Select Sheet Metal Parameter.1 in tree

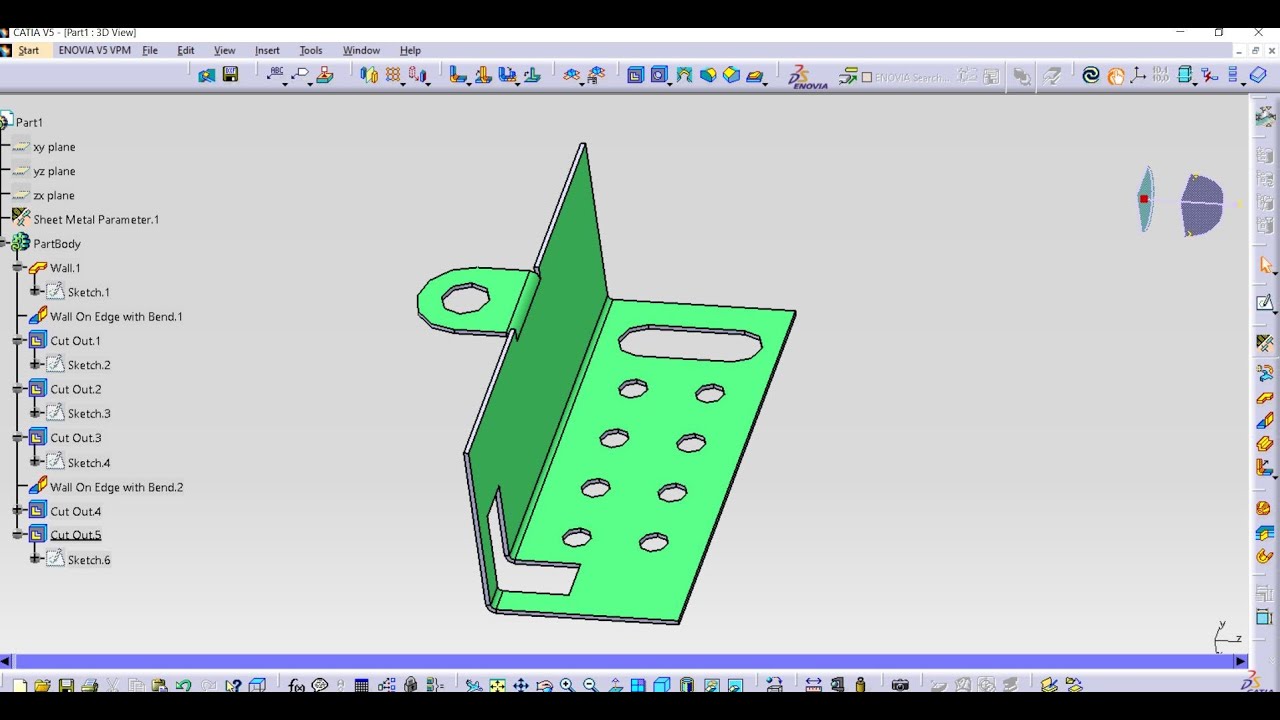(96, 220)
